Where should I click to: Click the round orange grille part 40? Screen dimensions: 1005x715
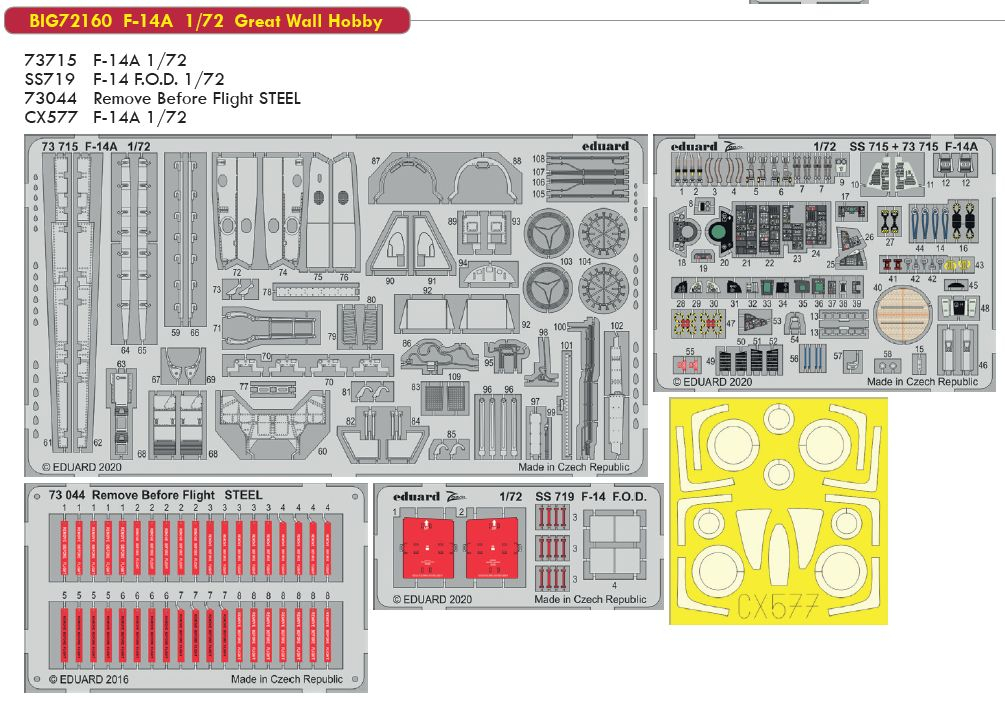902,315
